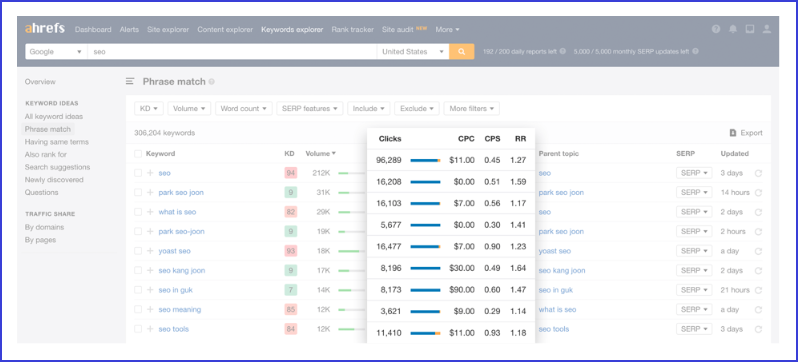Viewport: 798px width, 362px height.
Task: Click the orange search button
Action: 462,51
